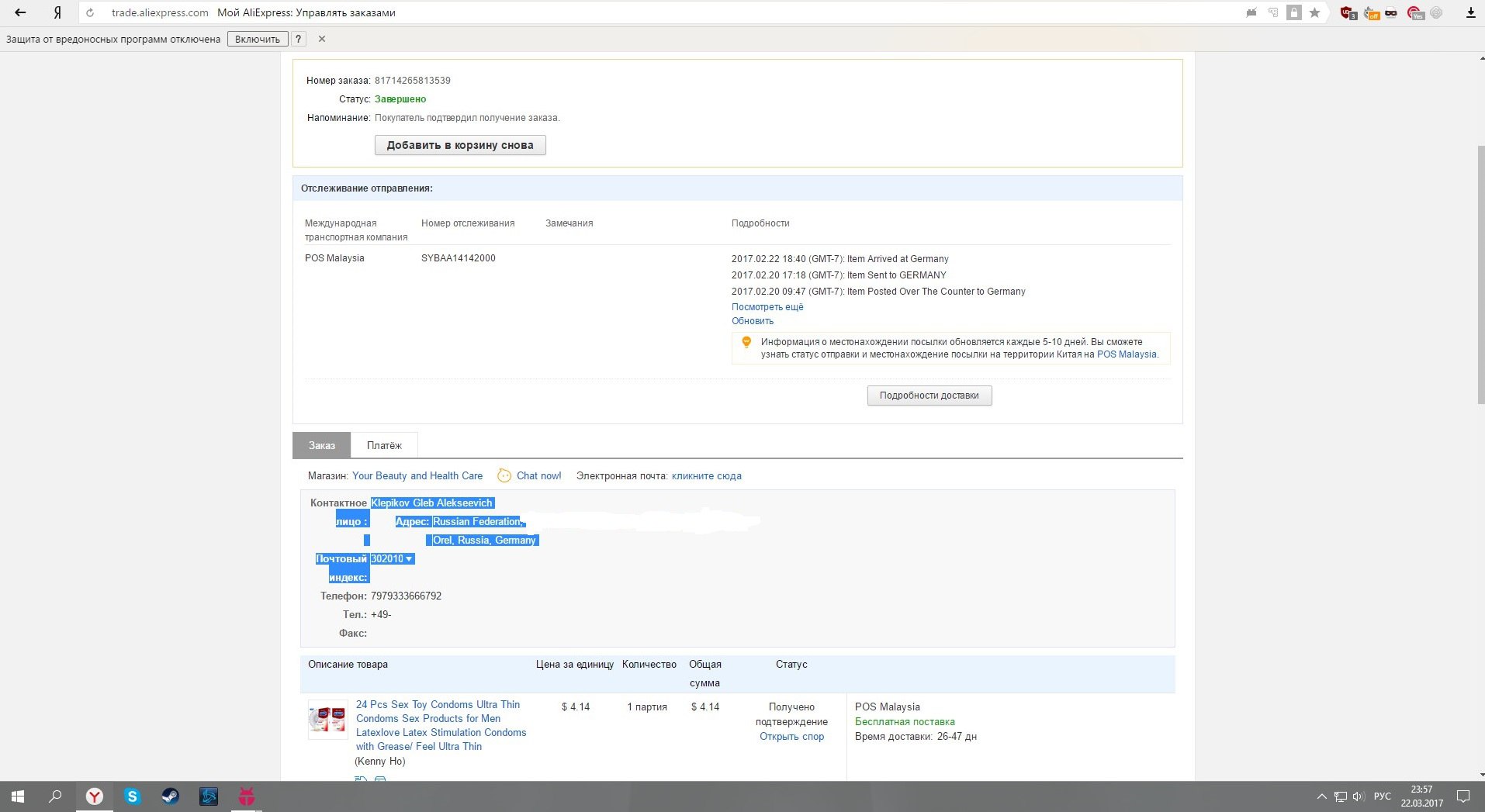This screenshot has height=812, width=1485.
Task: Switch to the Платёж tab
Action: click(384, 445)
